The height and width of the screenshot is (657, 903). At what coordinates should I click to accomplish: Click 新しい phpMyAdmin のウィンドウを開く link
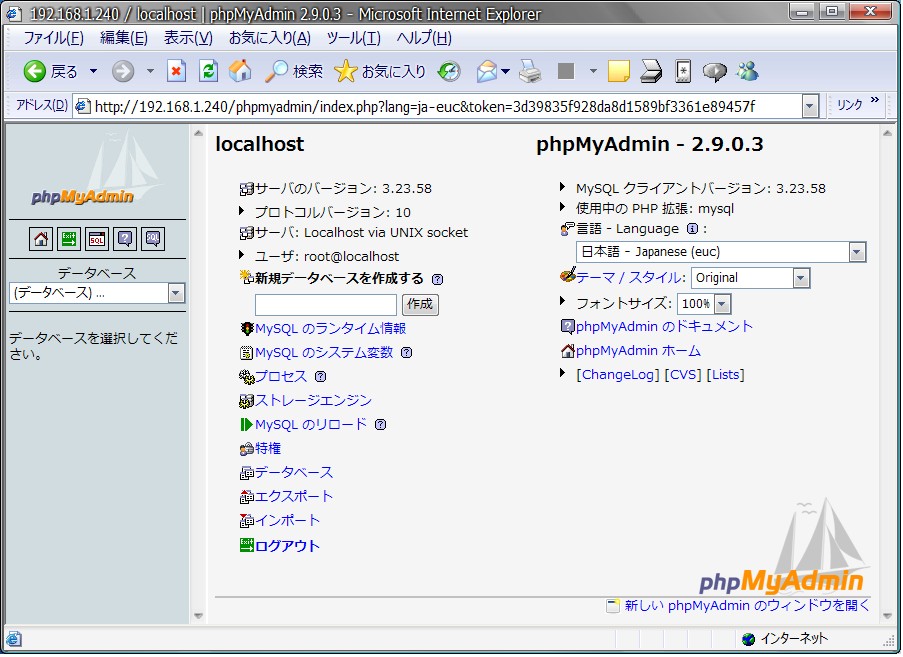[747, 606]
